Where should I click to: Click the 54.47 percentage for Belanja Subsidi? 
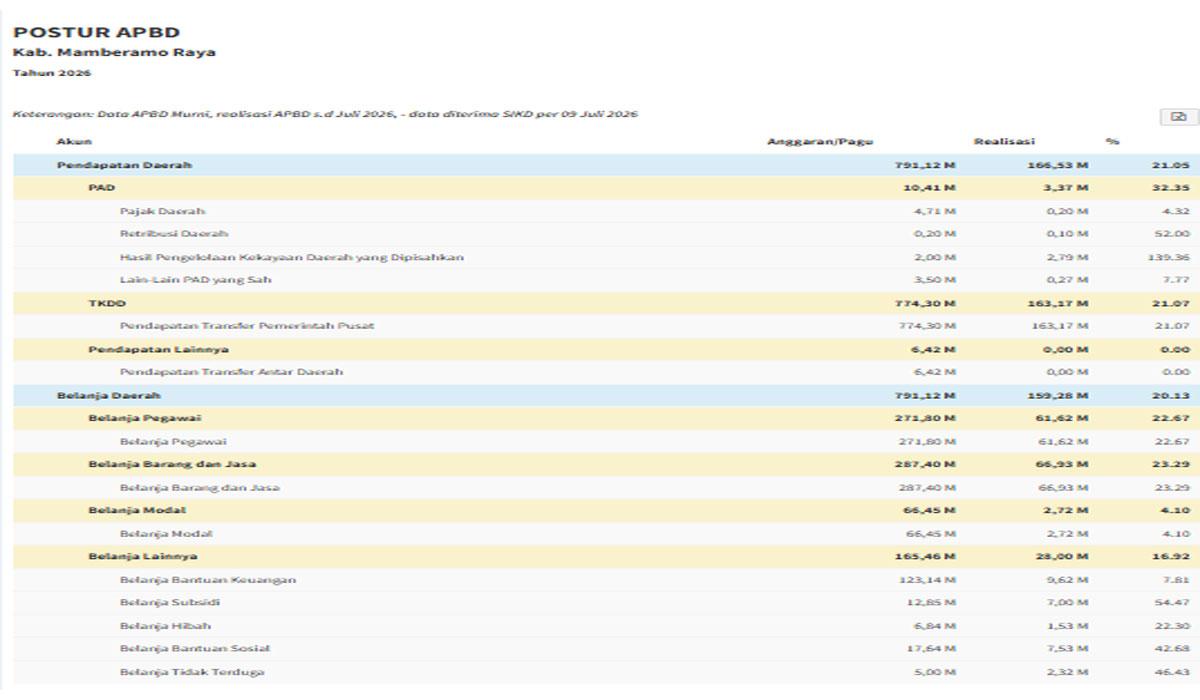[x=1173, y=602]
